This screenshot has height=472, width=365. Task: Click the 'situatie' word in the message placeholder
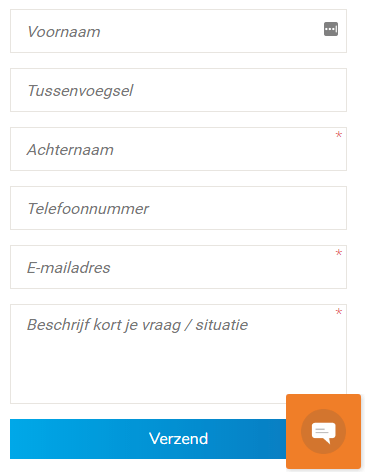pyautogui.click(x=222, y=325)
